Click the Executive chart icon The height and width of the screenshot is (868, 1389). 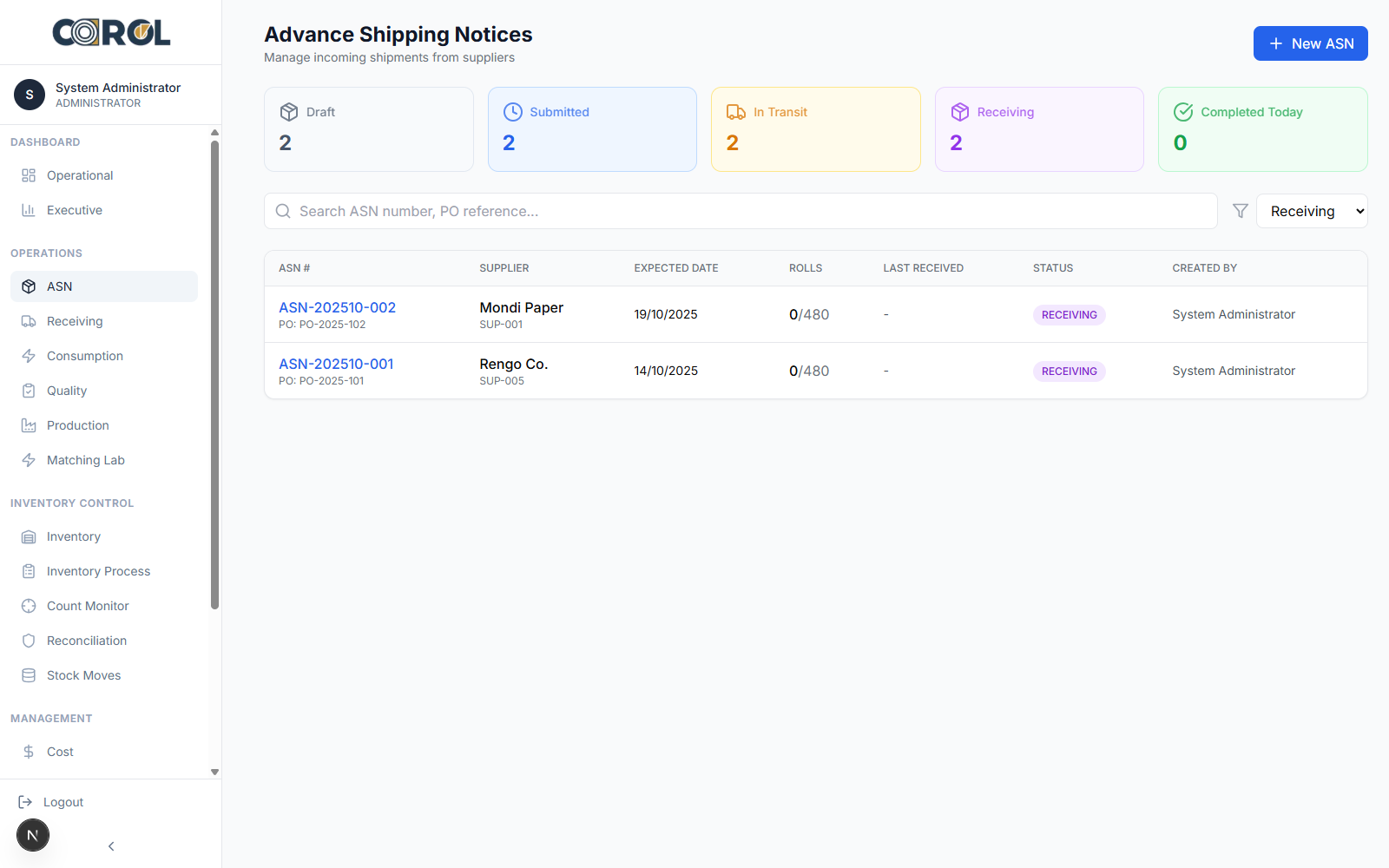tap(29, 210)
